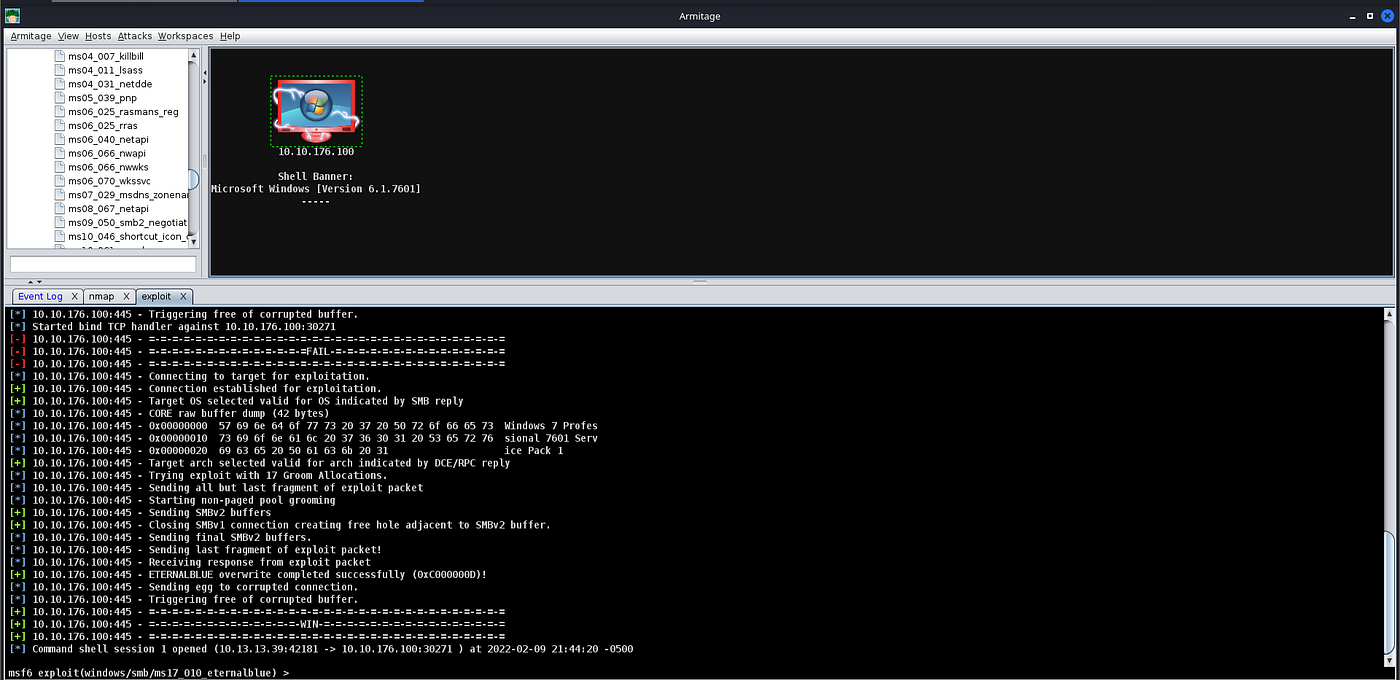Screen dimensions: 1400x680
Task: Click file icon beside ms06_025_rras
Action: coord(60,126)
